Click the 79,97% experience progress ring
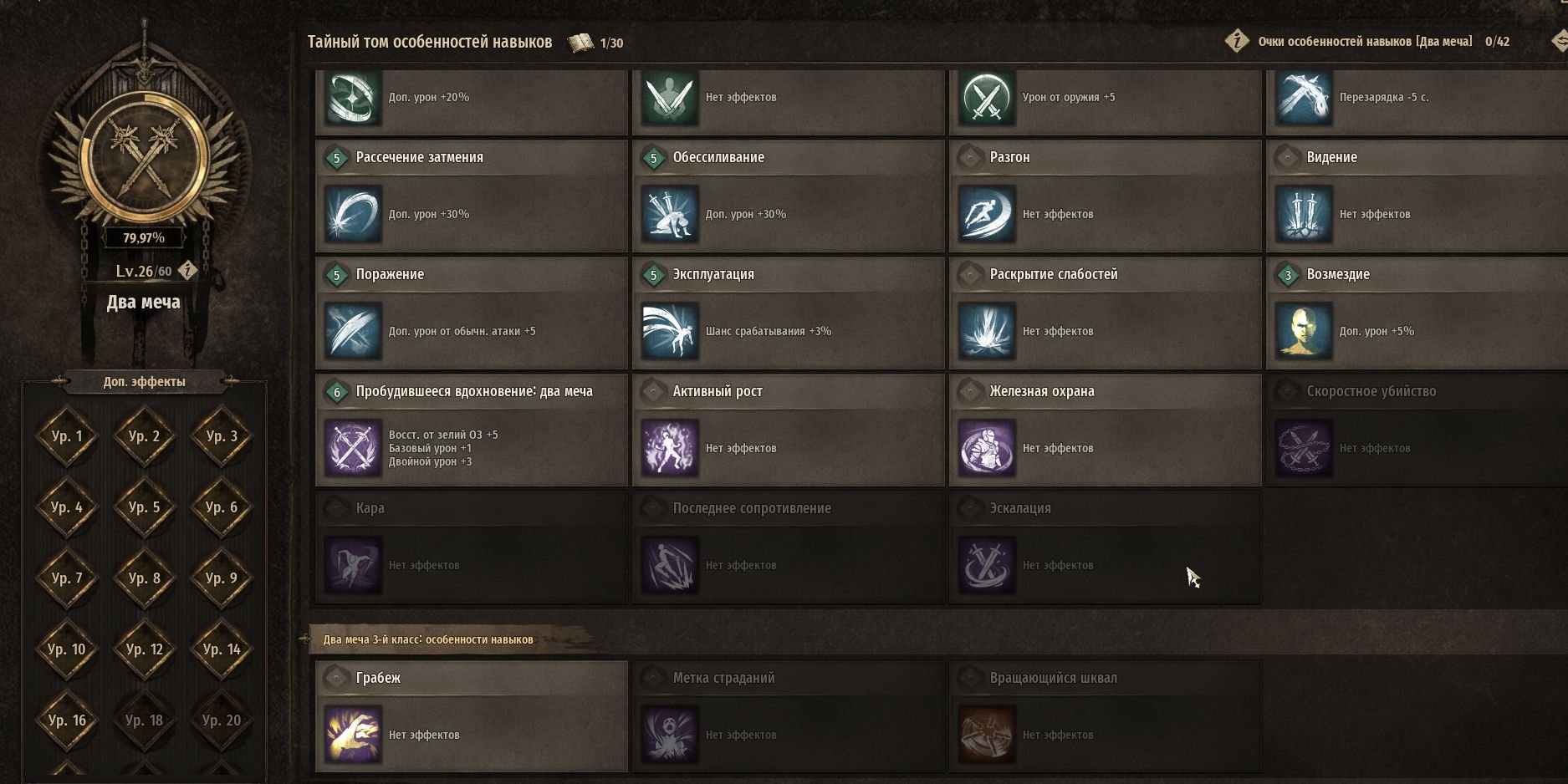The image size is (1568, 784). point(144,156)
